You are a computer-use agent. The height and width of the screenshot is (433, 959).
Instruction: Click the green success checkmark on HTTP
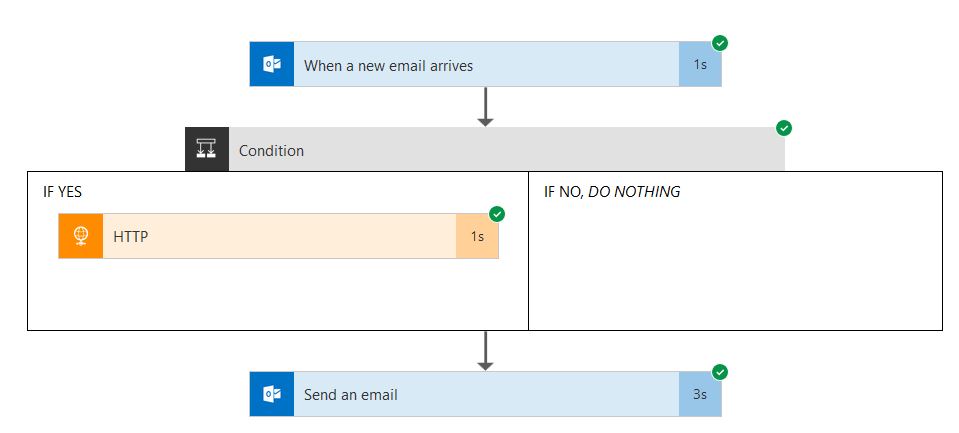tap(497, 214)
